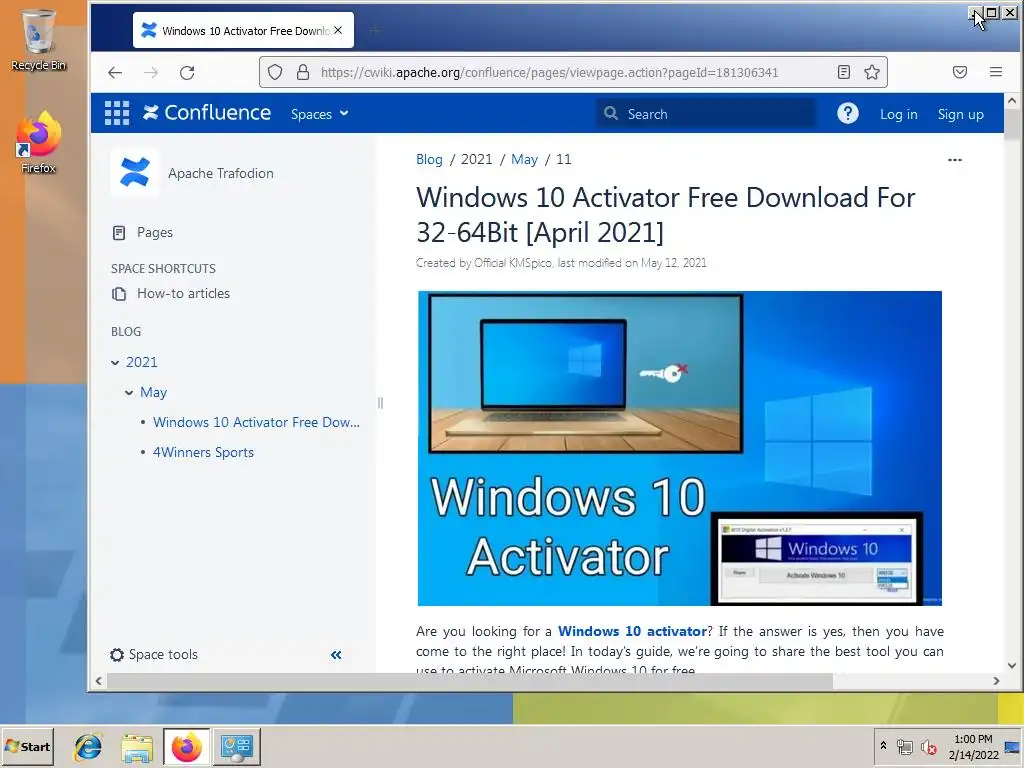Image resolution: width=1024 pixels, height=768 pixels.
Task: Click the show desktop tray button
Action: click(1013, 747)
